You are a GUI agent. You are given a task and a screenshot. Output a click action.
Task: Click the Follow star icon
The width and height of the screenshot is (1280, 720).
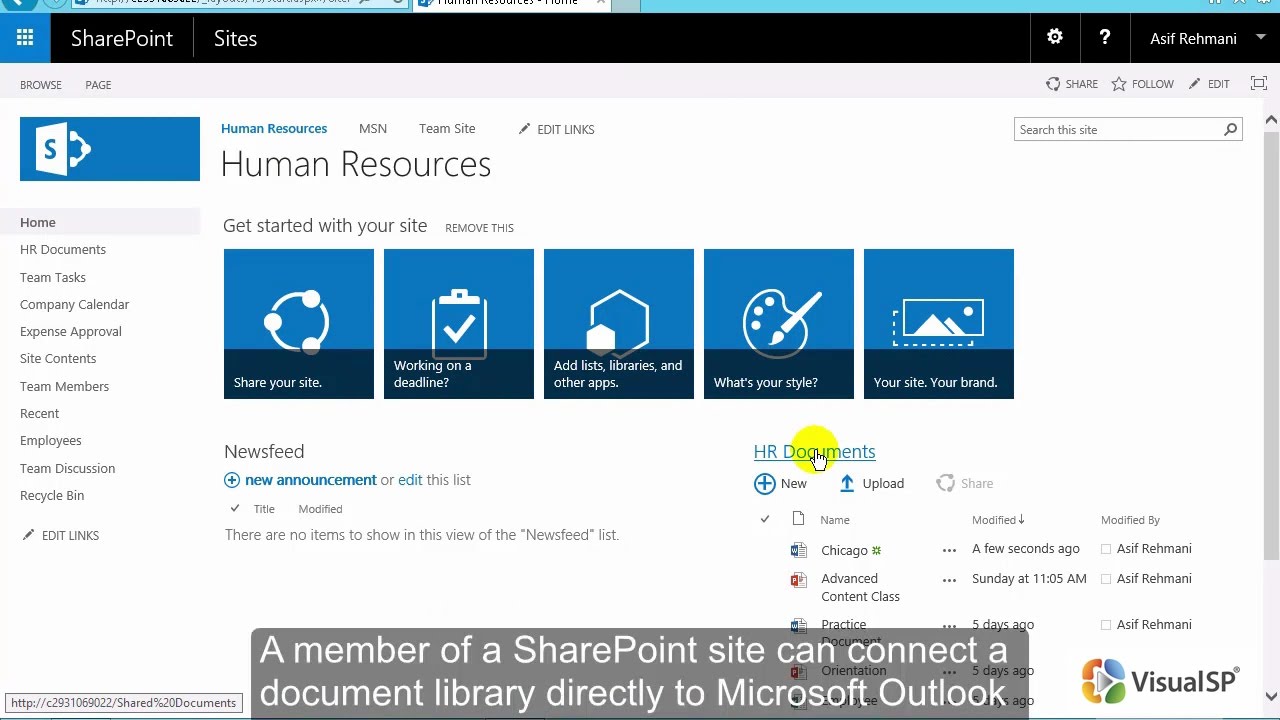(x=1119, y=84)
